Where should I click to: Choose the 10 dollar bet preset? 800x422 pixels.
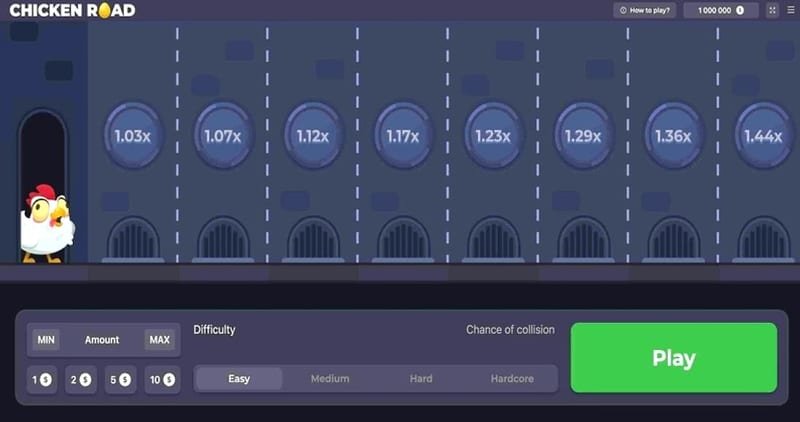pos(160,380)
